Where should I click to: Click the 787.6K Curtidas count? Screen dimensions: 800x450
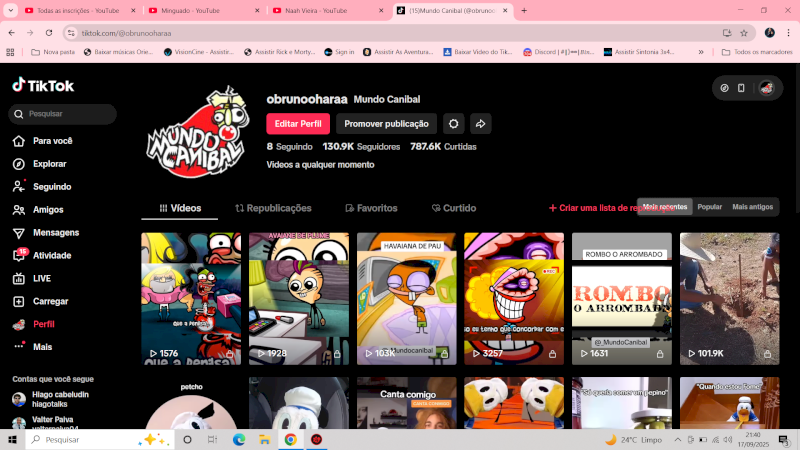point(443,146)
